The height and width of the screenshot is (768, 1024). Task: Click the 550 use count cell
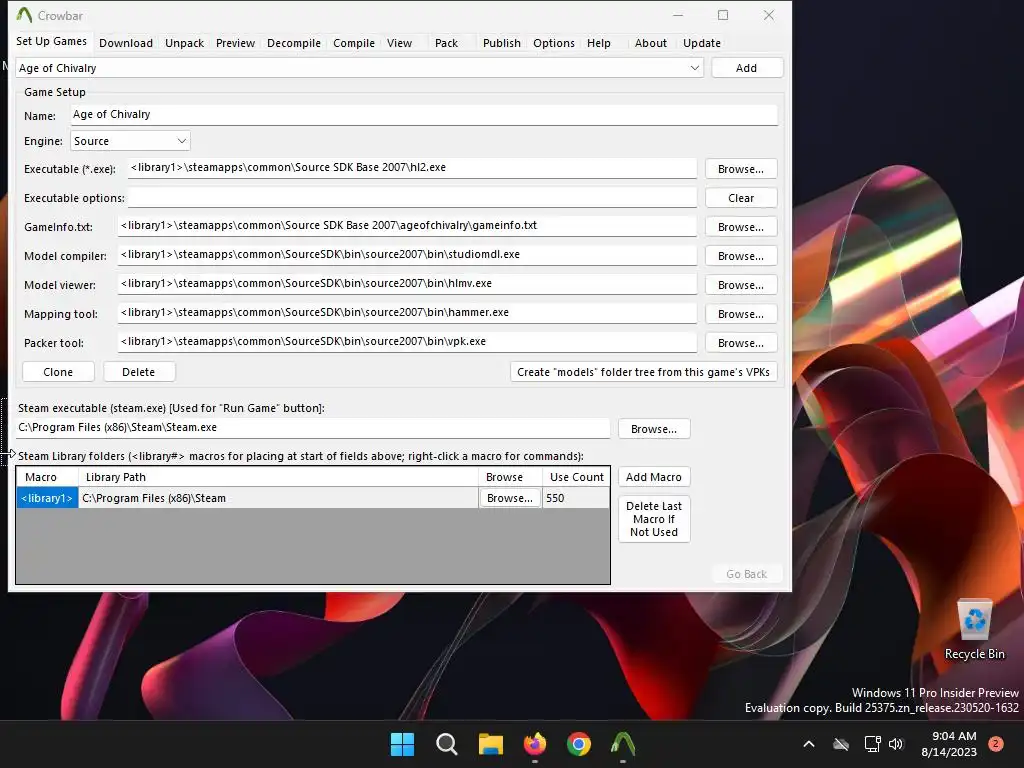[576, 498]
